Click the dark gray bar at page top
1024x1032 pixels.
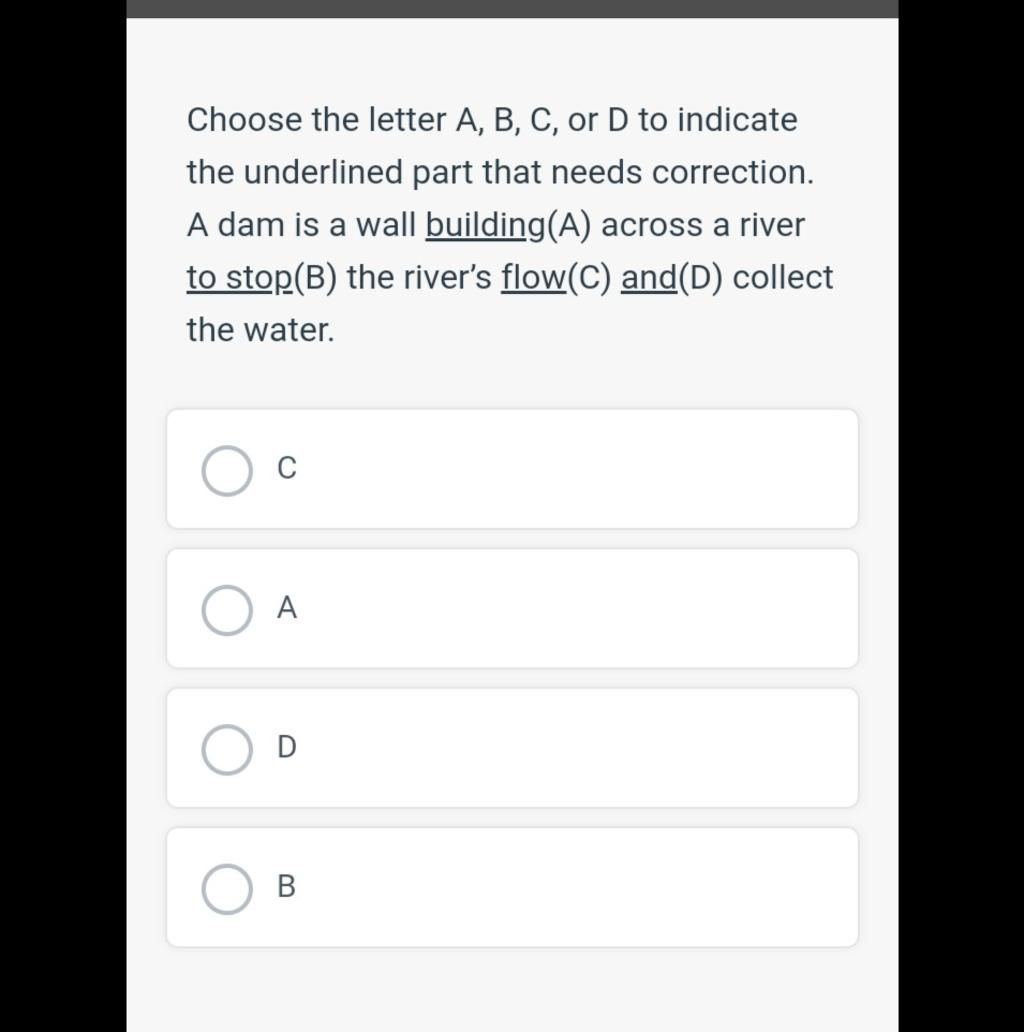coord(512,8)
